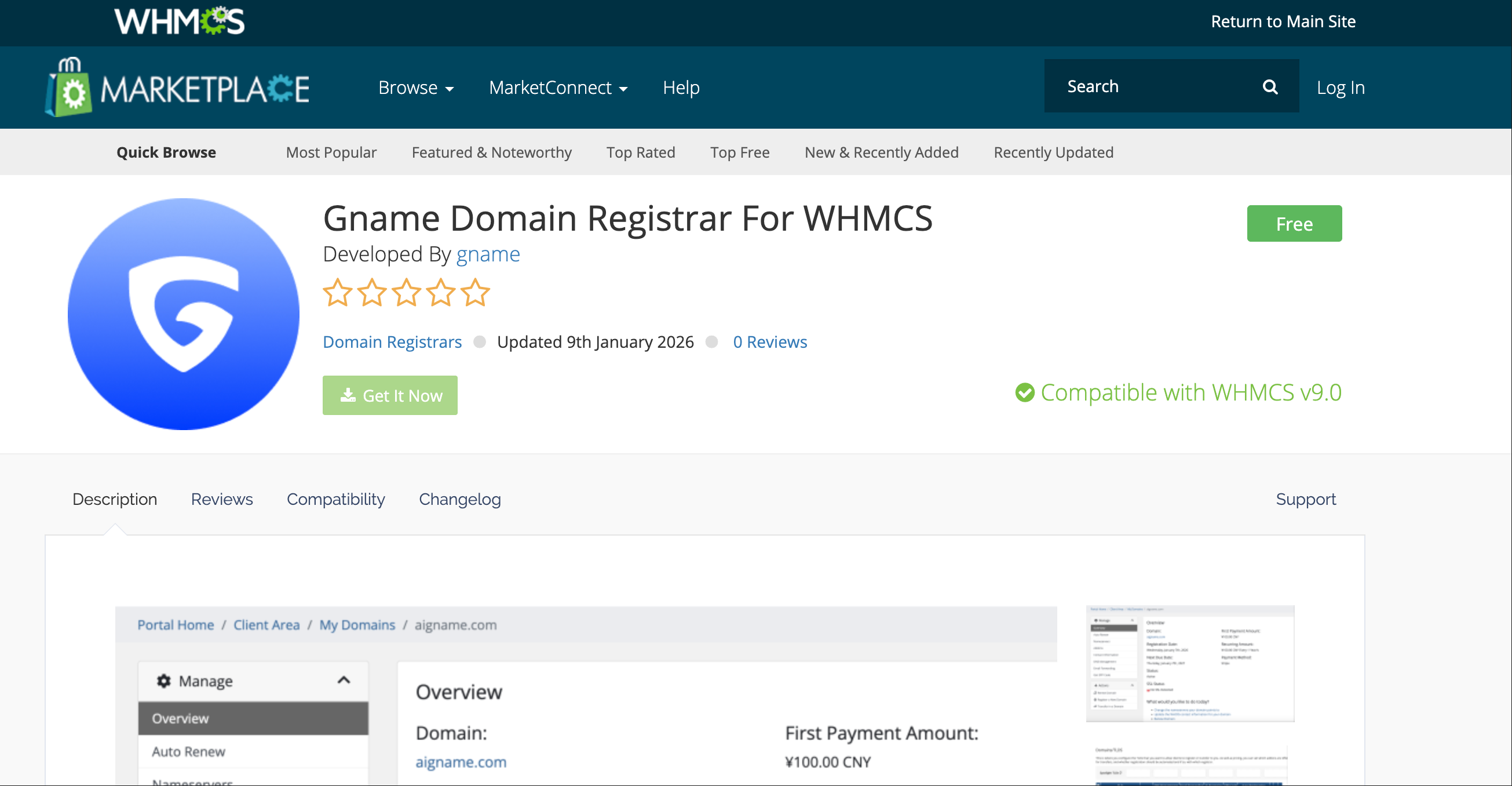Click the 'Updated 9th January 2026' text
Image resolution: width=1512 pixels, height=786 pixels.
click(x=595, y=342)
